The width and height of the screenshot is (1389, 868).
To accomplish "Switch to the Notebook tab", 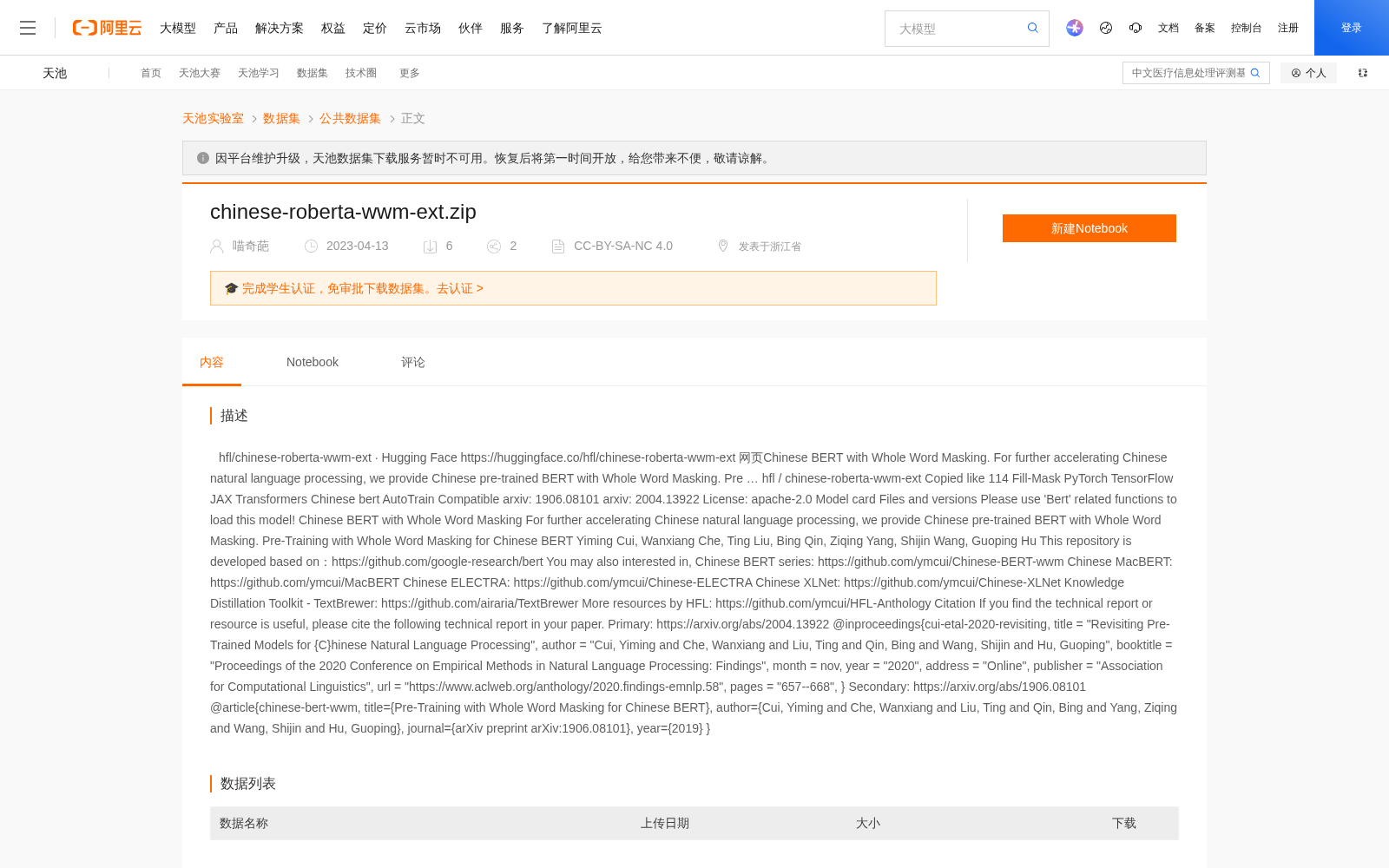I will tap(313, 362).
